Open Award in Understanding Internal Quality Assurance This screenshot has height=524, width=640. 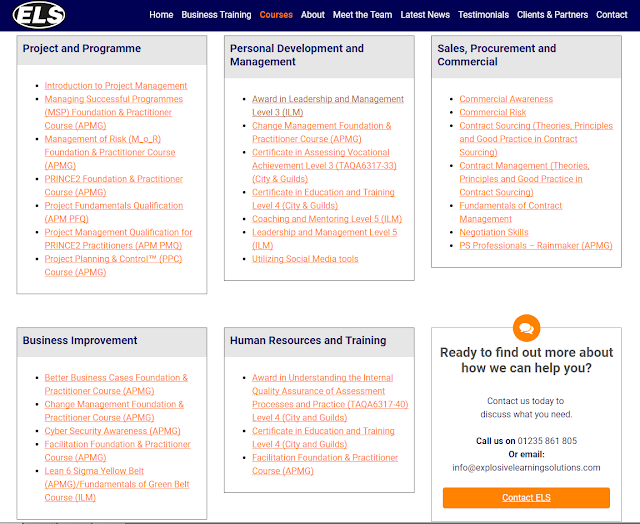click(330, 397)
